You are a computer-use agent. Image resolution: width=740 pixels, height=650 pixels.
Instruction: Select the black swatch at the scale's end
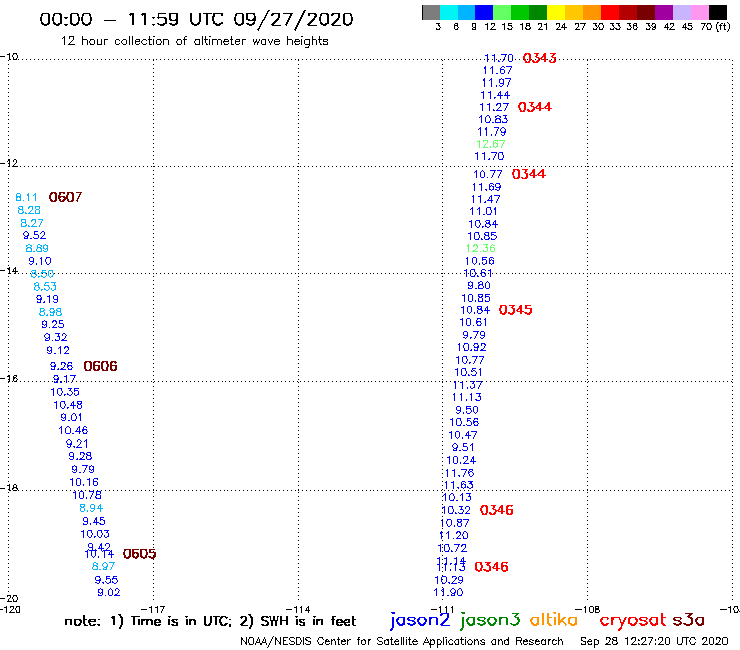pos(717,12)
